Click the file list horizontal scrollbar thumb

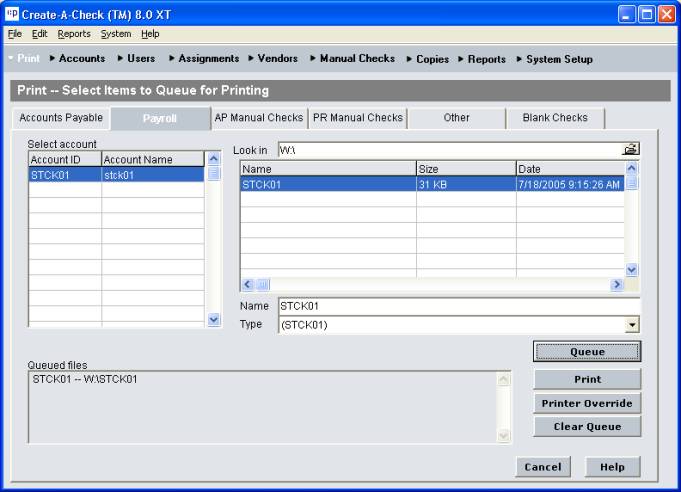[263, 284]
